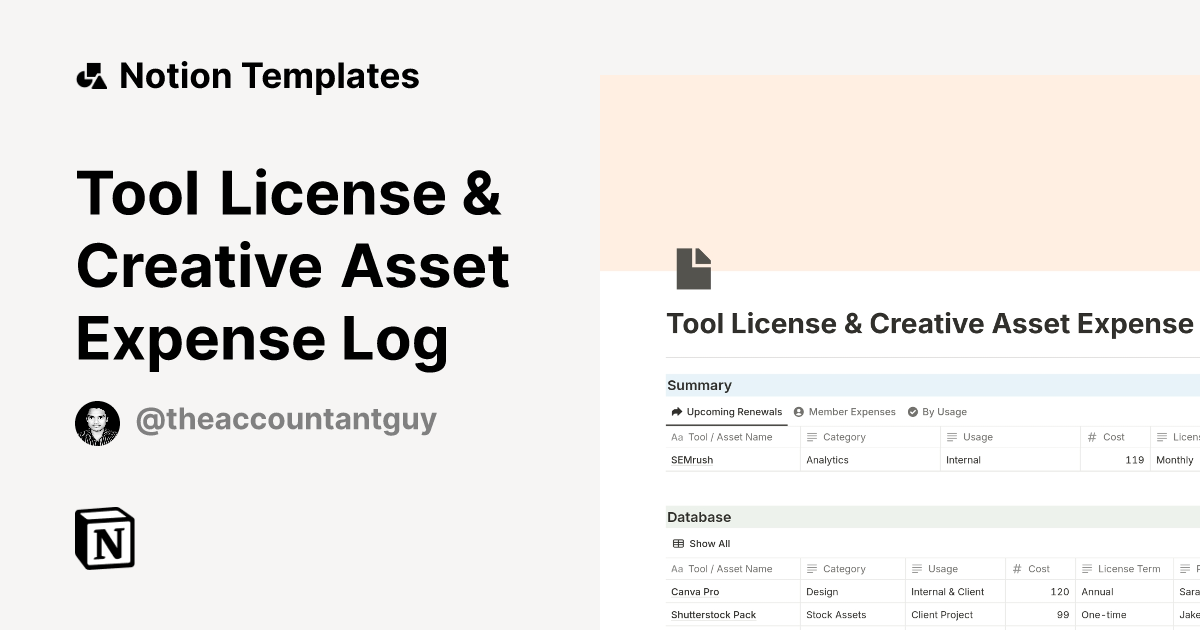Switch to the Member Expenses view
The height and width of the screenshot is (630, 1200).
[x=852, y=411]
